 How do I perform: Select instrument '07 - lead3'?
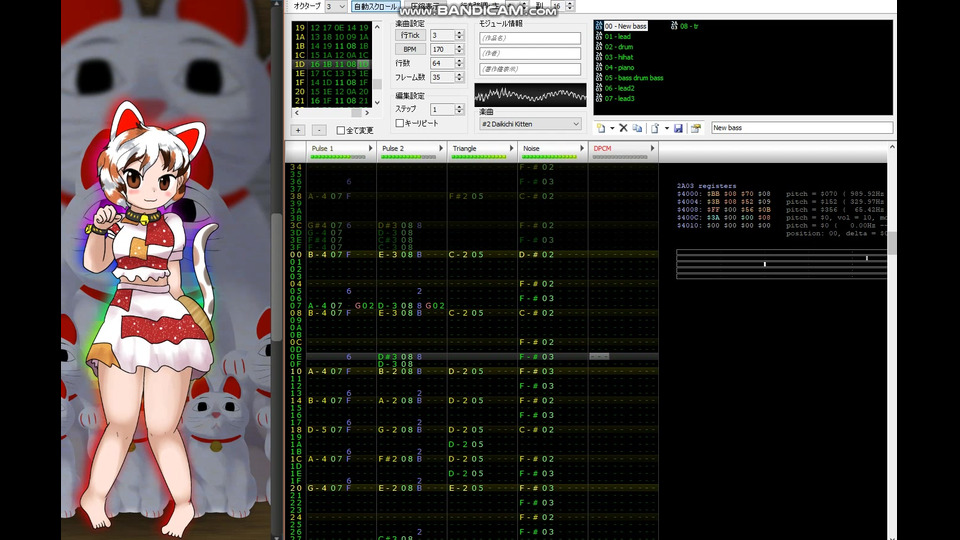615,98
